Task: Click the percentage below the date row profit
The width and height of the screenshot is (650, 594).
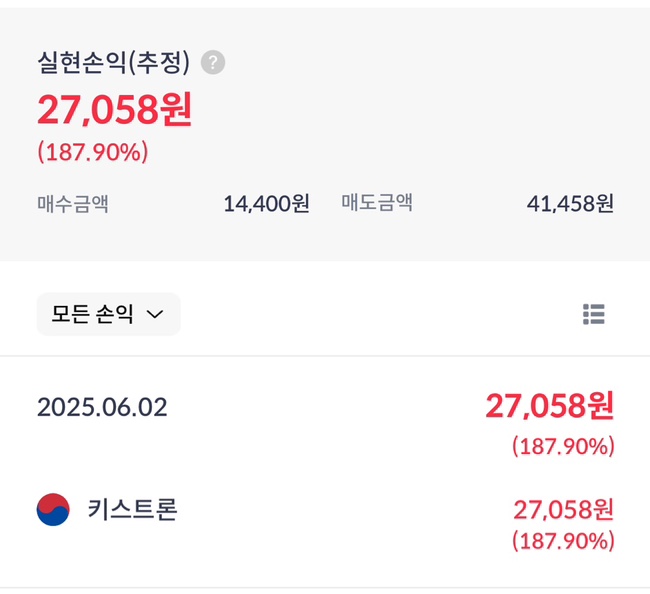Action: 563,446
